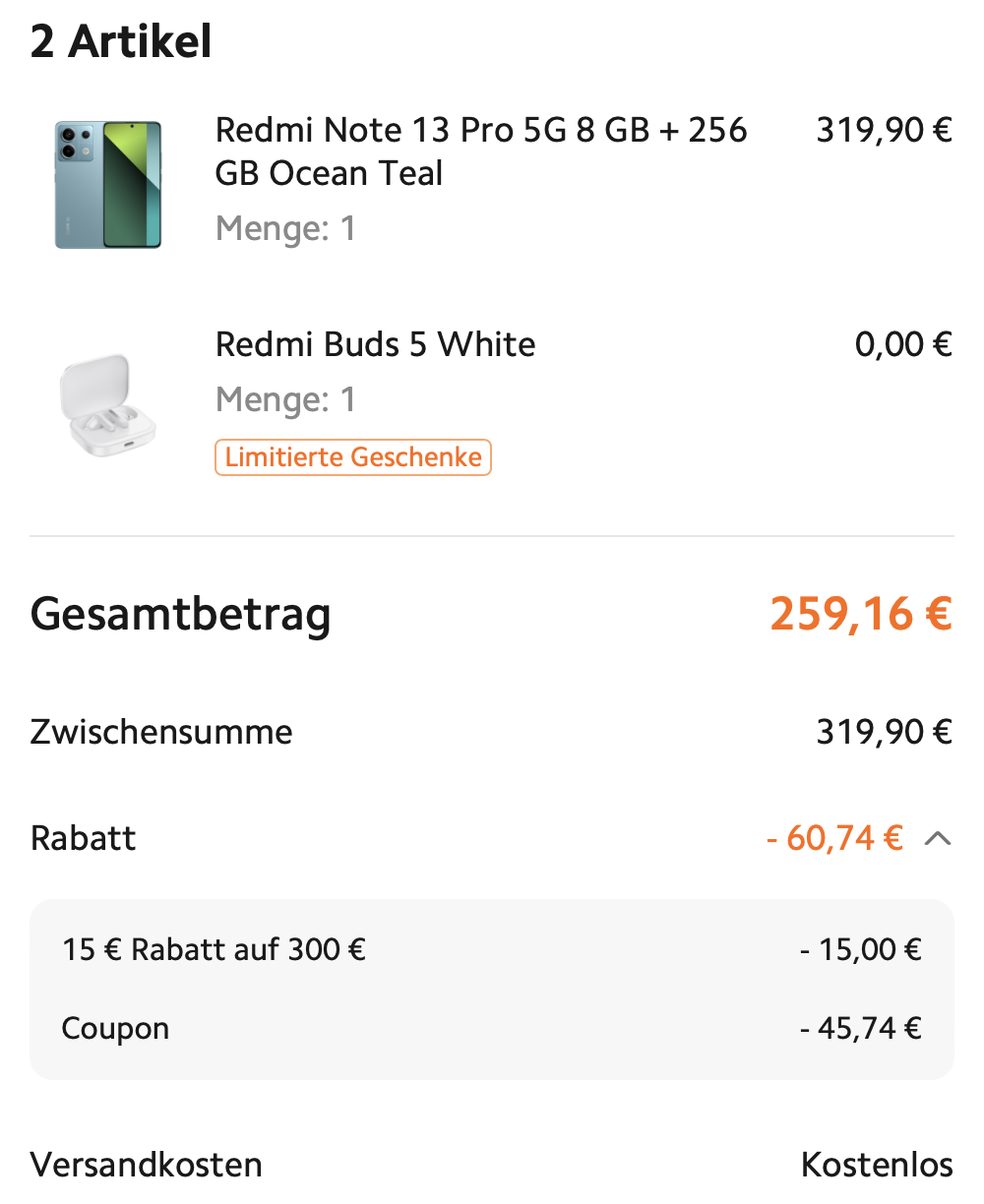Viewport: 984px width, 1204px height.
Task: Select the 2 Artikel header
Action: click(120, 41)
